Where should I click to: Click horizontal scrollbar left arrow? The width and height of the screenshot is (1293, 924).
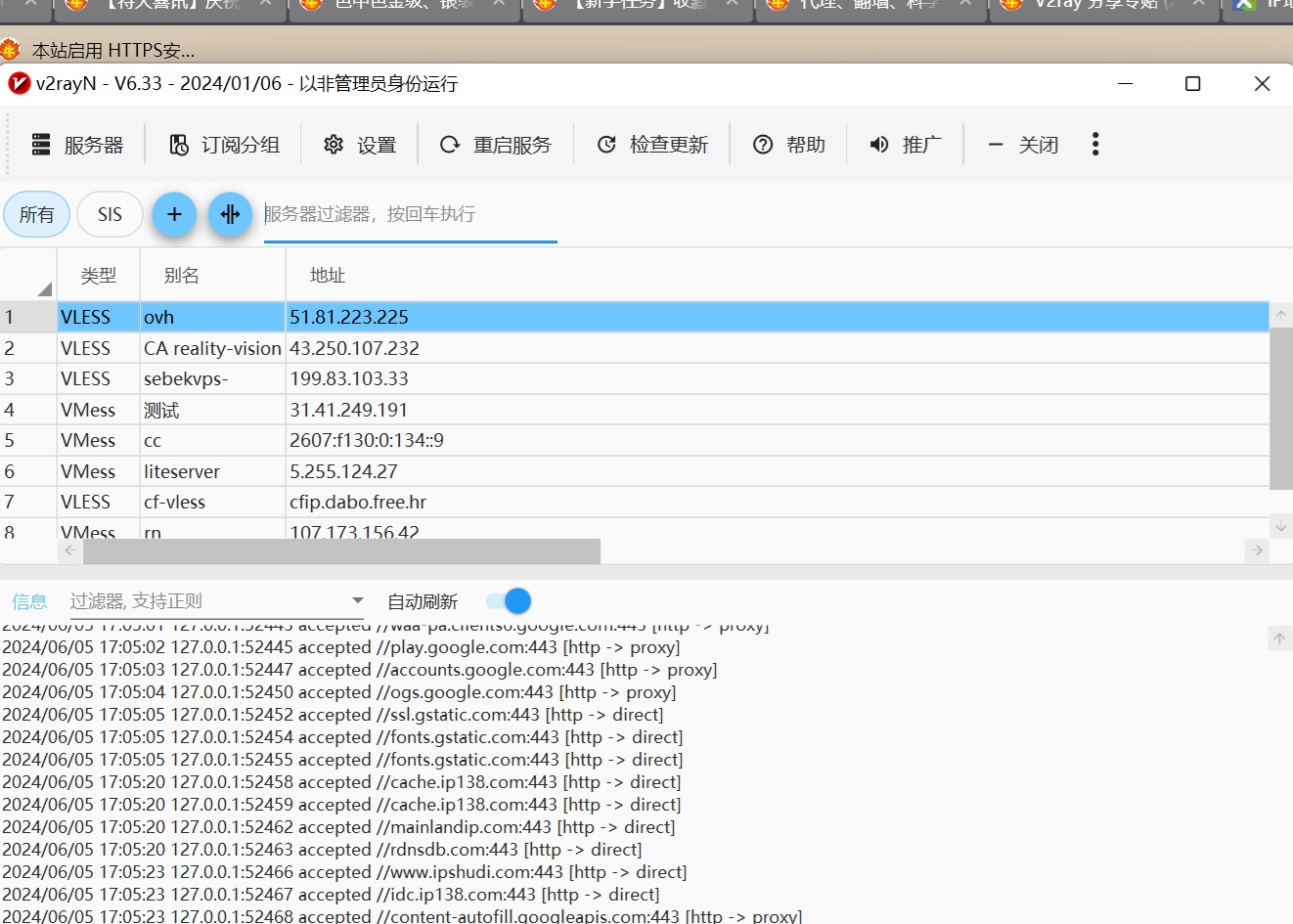click(70, 550)
